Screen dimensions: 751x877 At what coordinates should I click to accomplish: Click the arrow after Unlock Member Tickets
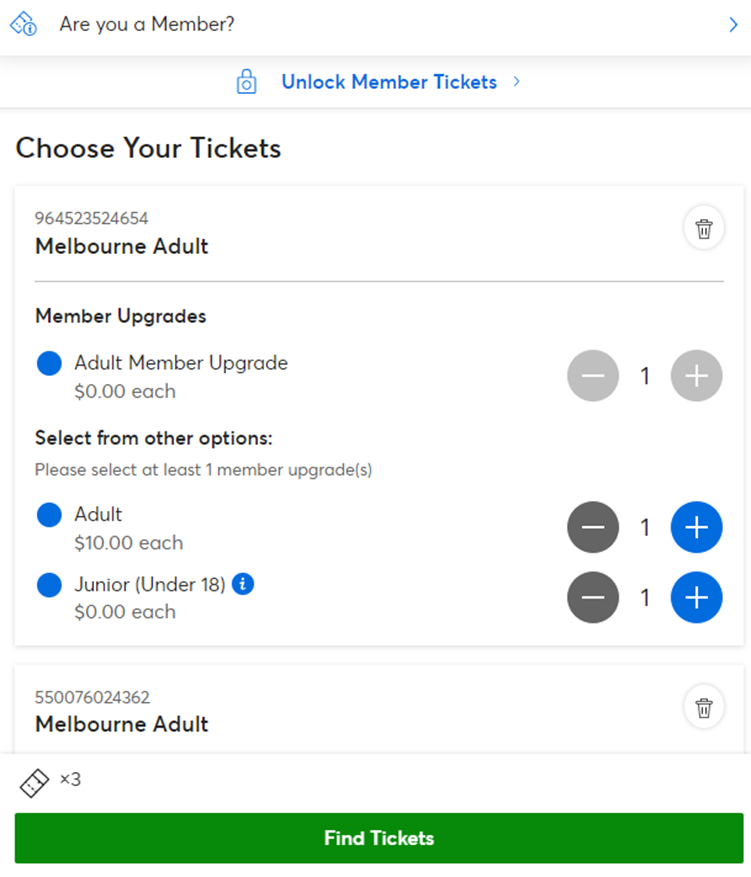tap(516, 82)
